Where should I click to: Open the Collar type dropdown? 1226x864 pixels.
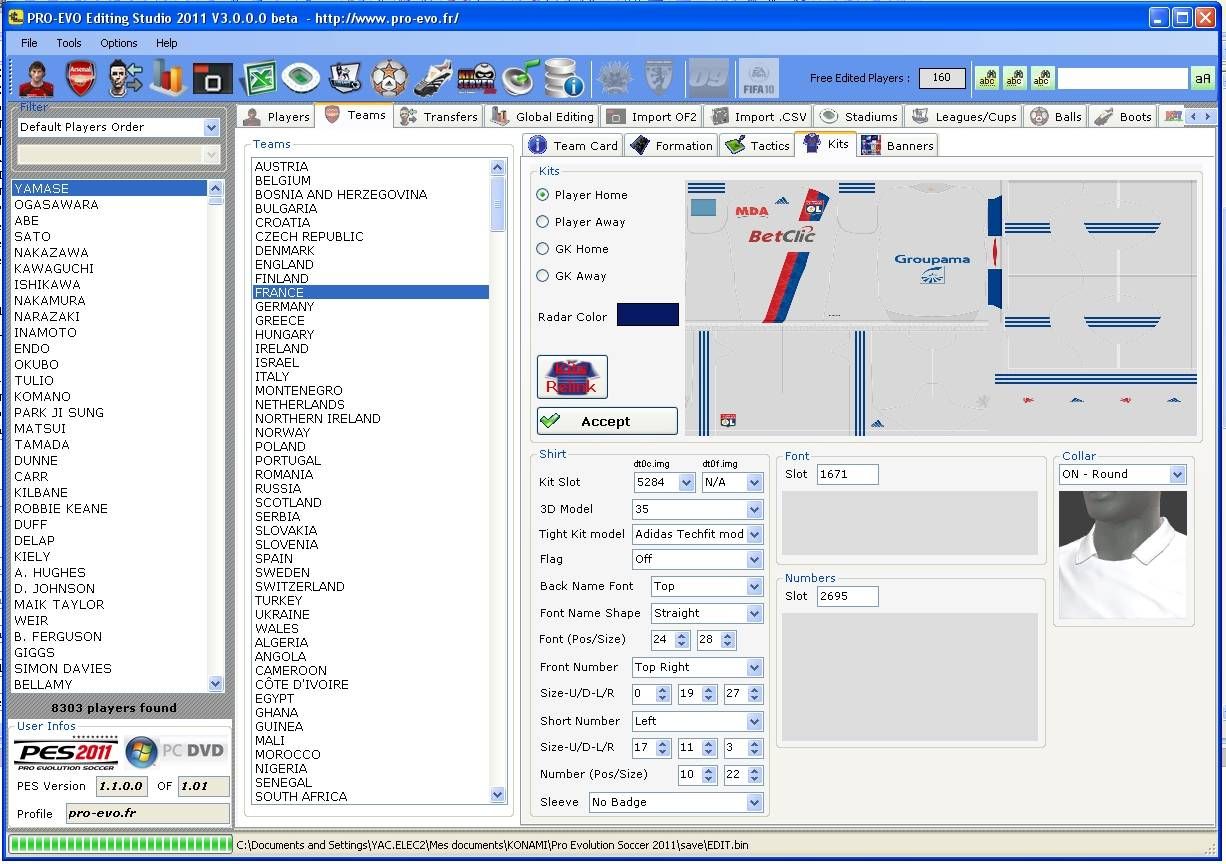point(1177,475)
